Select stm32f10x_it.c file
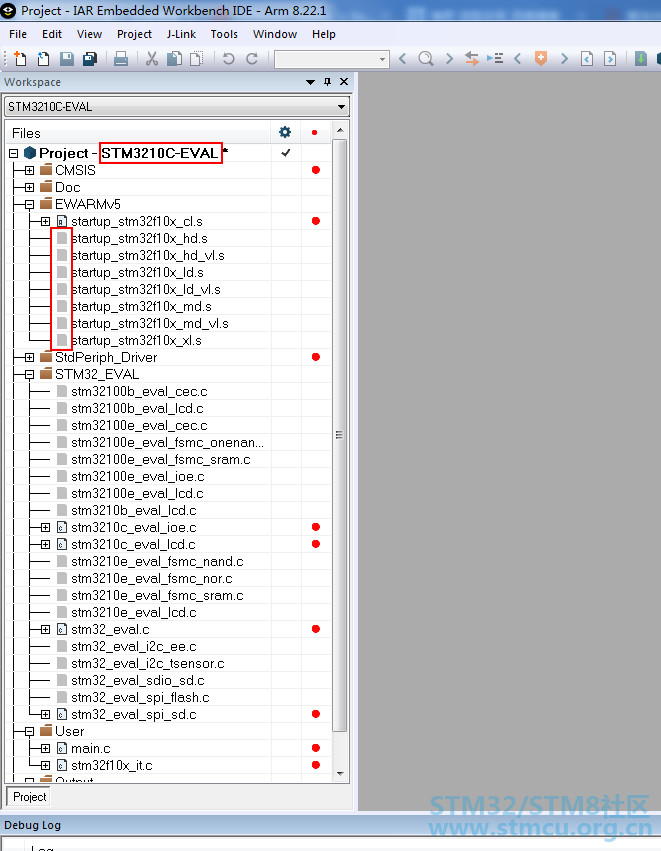Viewport: 661px width, 851px height. [112, 766]
